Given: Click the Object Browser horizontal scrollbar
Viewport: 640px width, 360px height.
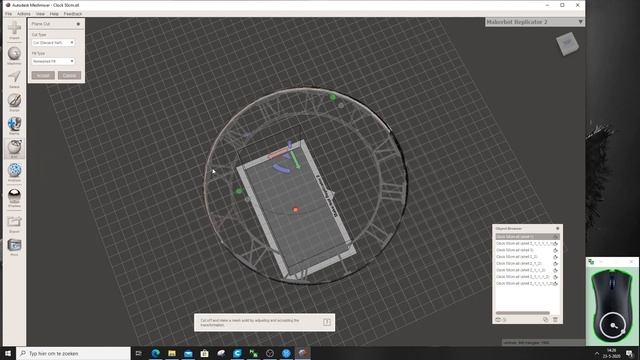Looking at the screenshot, I should (523, 313).
